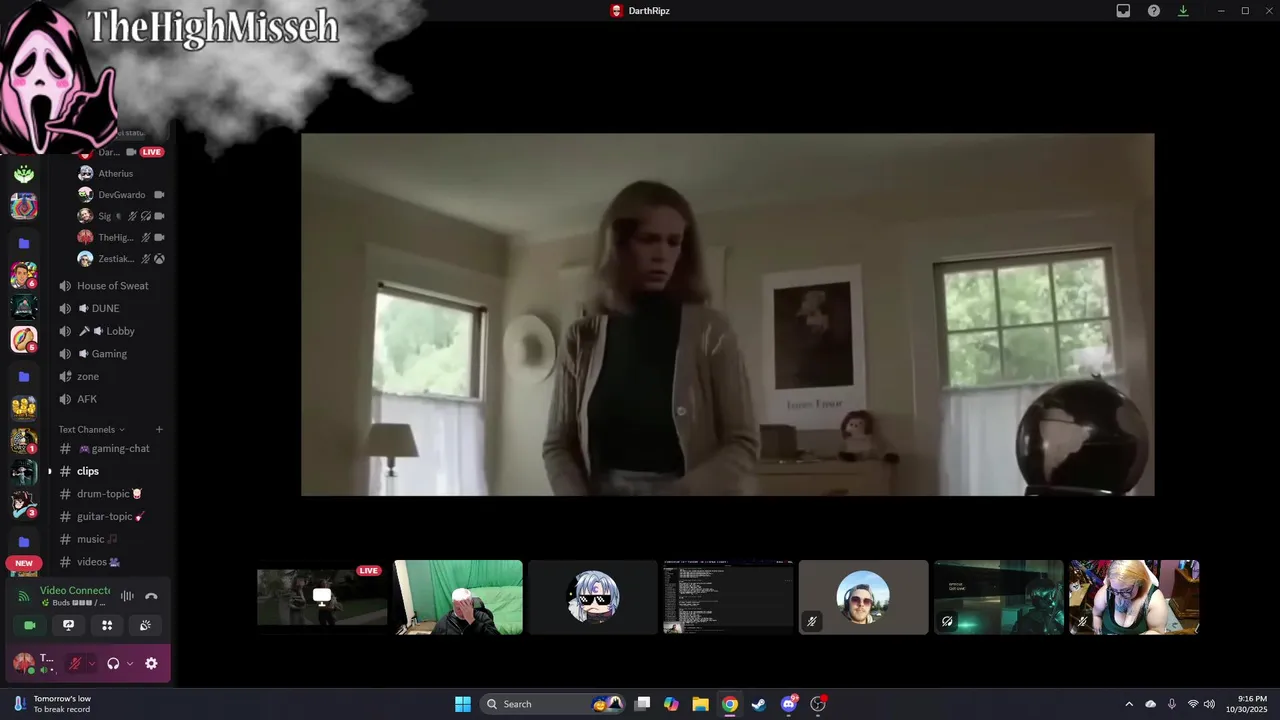Open the green lotus server icon
The height and width of the screenshot is (720, 1280).
tap(24, 174)
